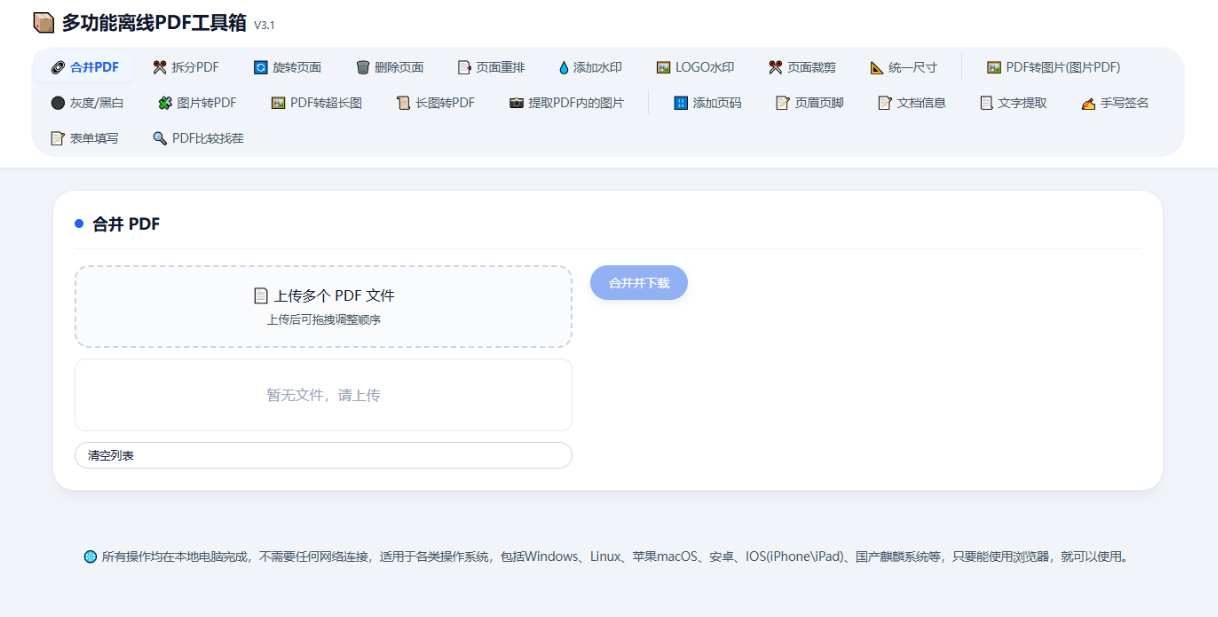Open the 旋转页面 rotate tool
Viewport: 1218px width, 617px height.
287,67
